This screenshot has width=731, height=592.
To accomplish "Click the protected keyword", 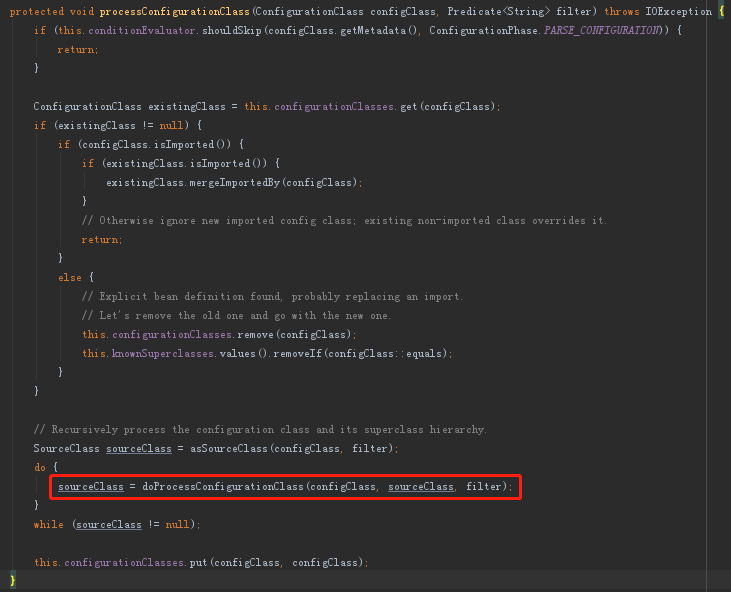I will [36, 11].
